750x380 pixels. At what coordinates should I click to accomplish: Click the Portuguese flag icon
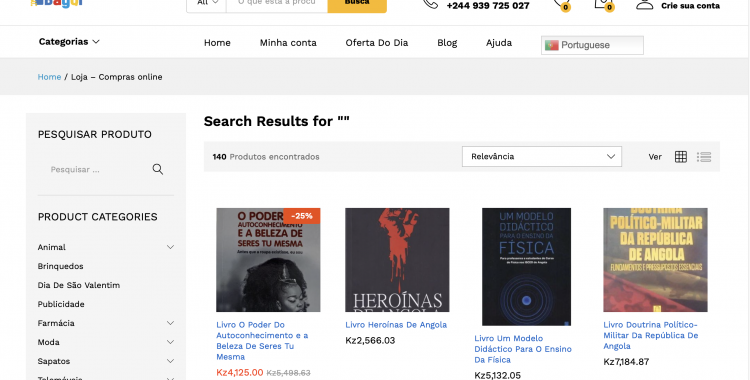(551, 45)
